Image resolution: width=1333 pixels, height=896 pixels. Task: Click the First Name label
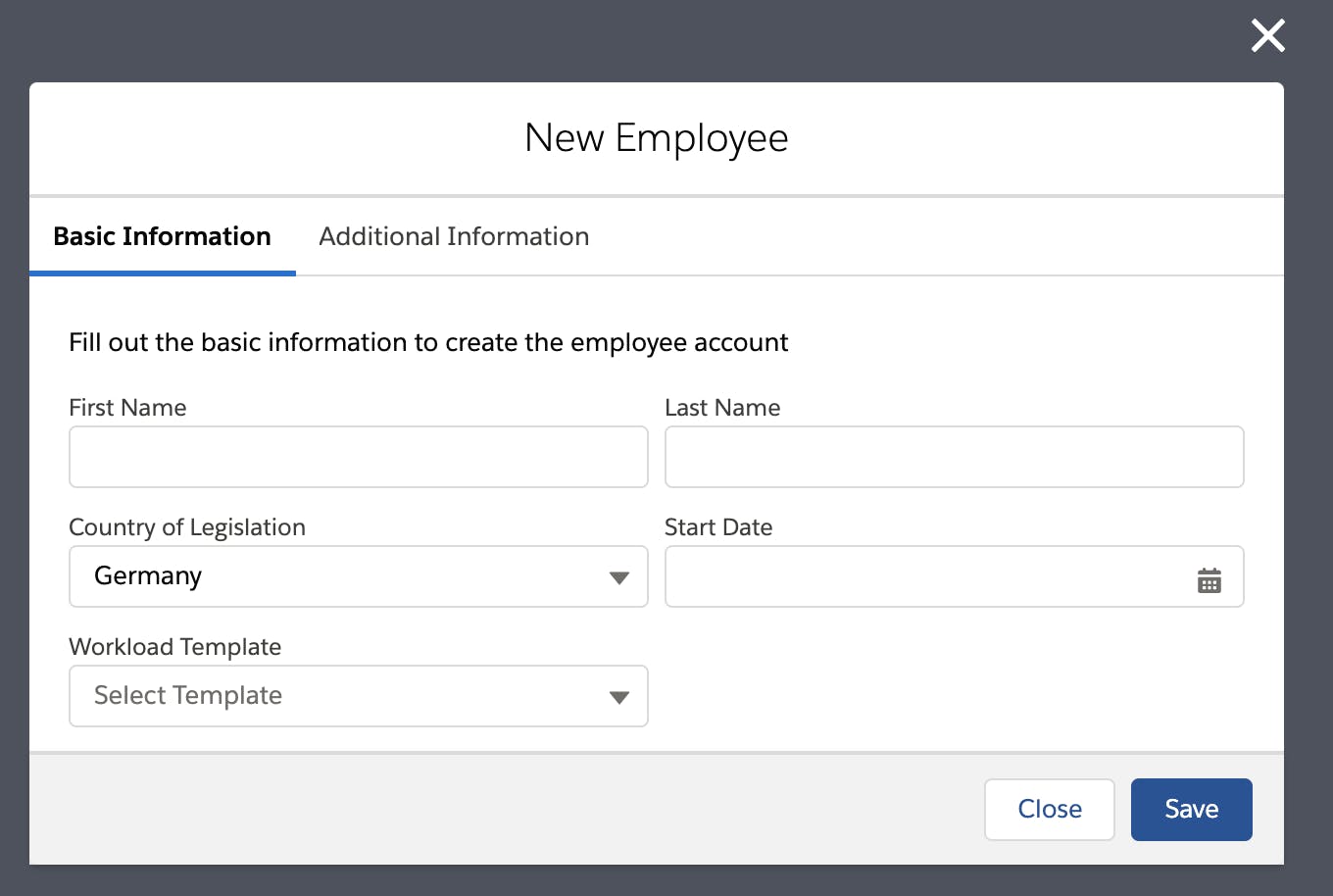[x=127, y=408]
